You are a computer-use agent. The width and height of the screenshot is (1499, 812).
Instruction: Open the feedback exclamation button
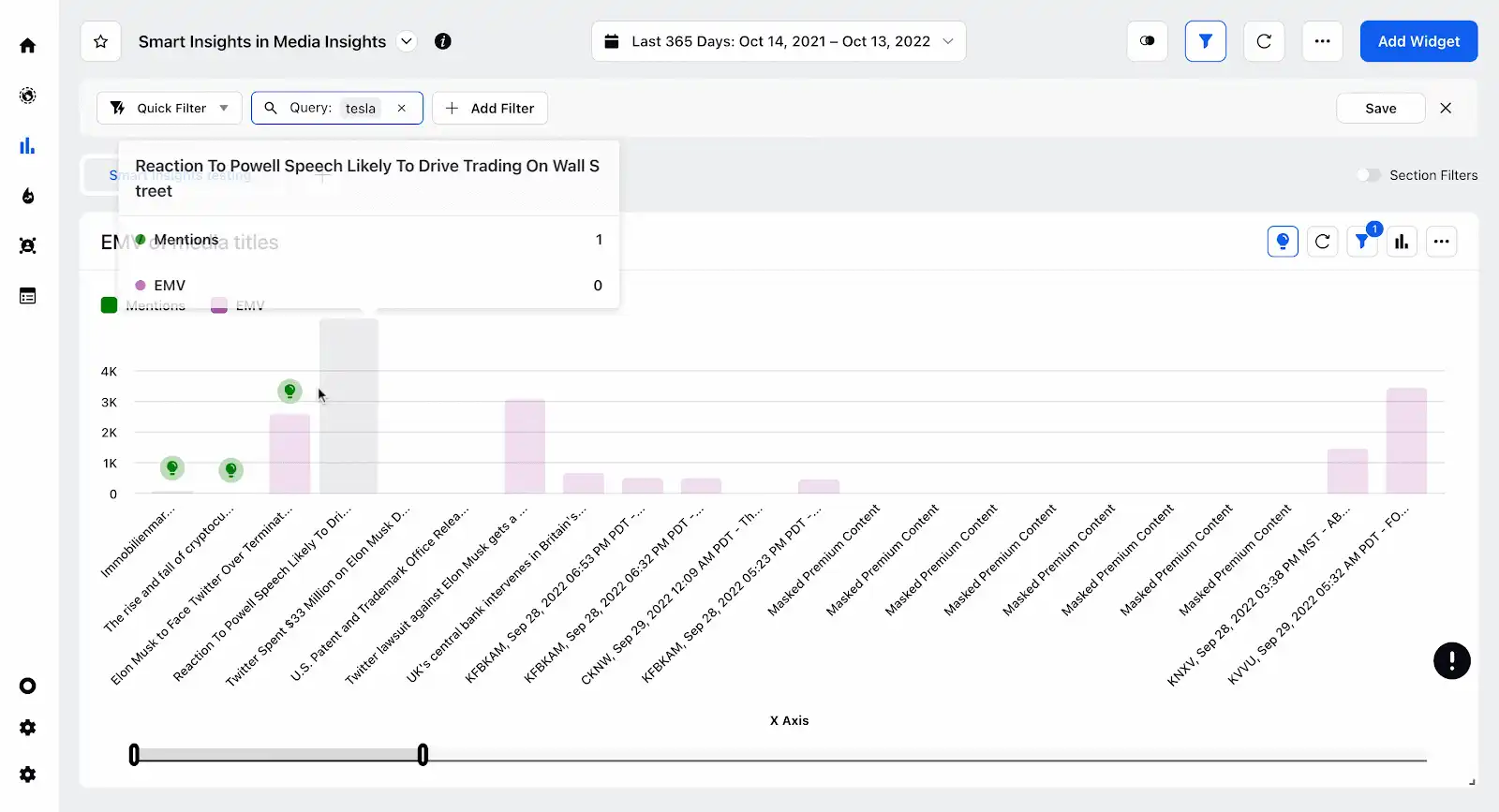tap(1451, 660)
